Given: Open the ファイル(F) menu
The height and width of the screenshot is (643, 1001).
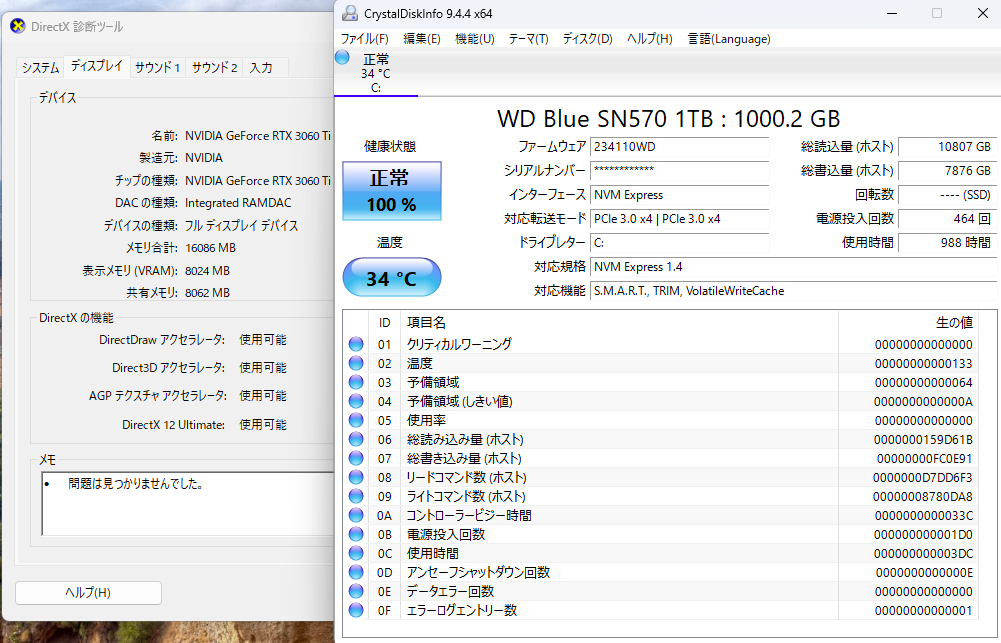Looking at the screenshot, I should click(365, 39).
